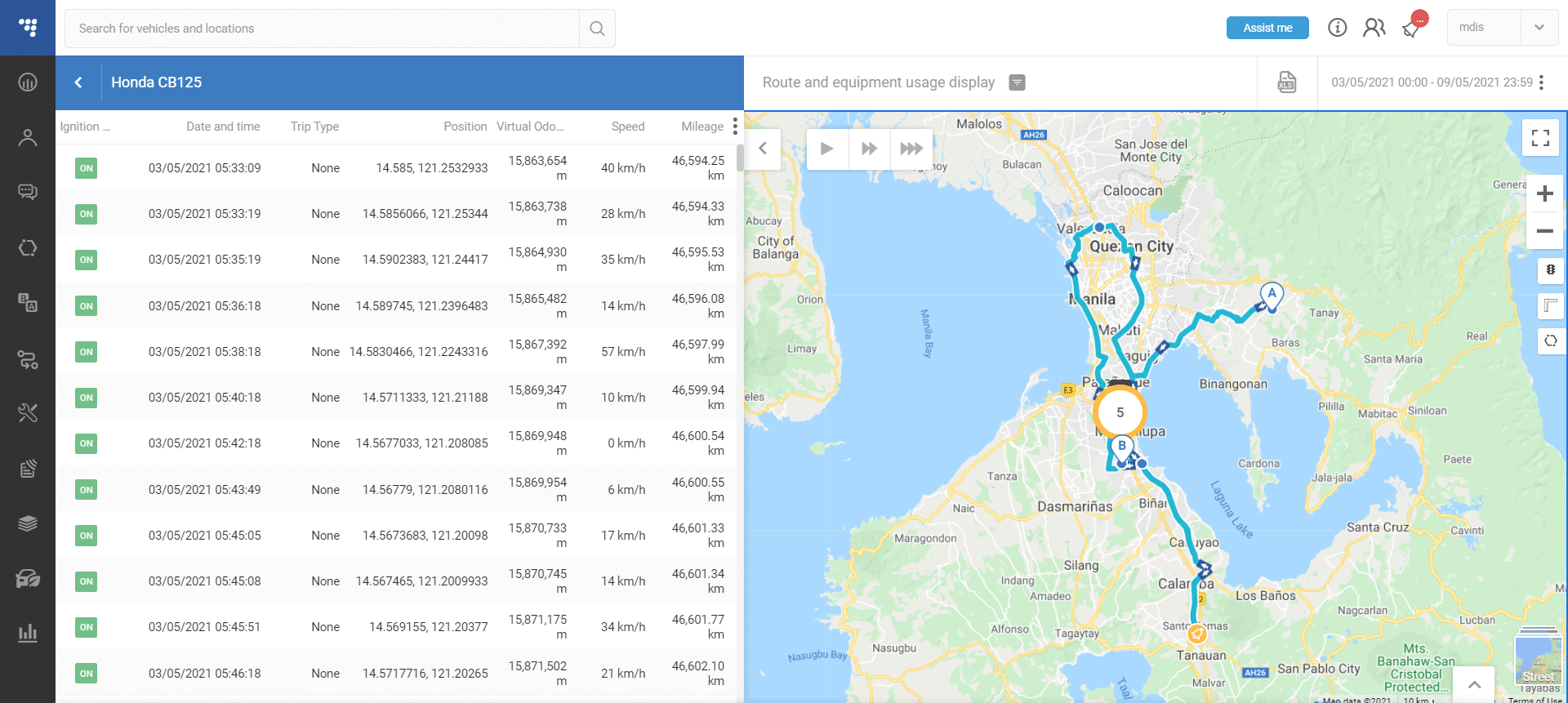The width and height of the screenshot is (1568, 703).
Task: Select the 03/05/2021 05:33:19 row
Action: pos(396,214)
